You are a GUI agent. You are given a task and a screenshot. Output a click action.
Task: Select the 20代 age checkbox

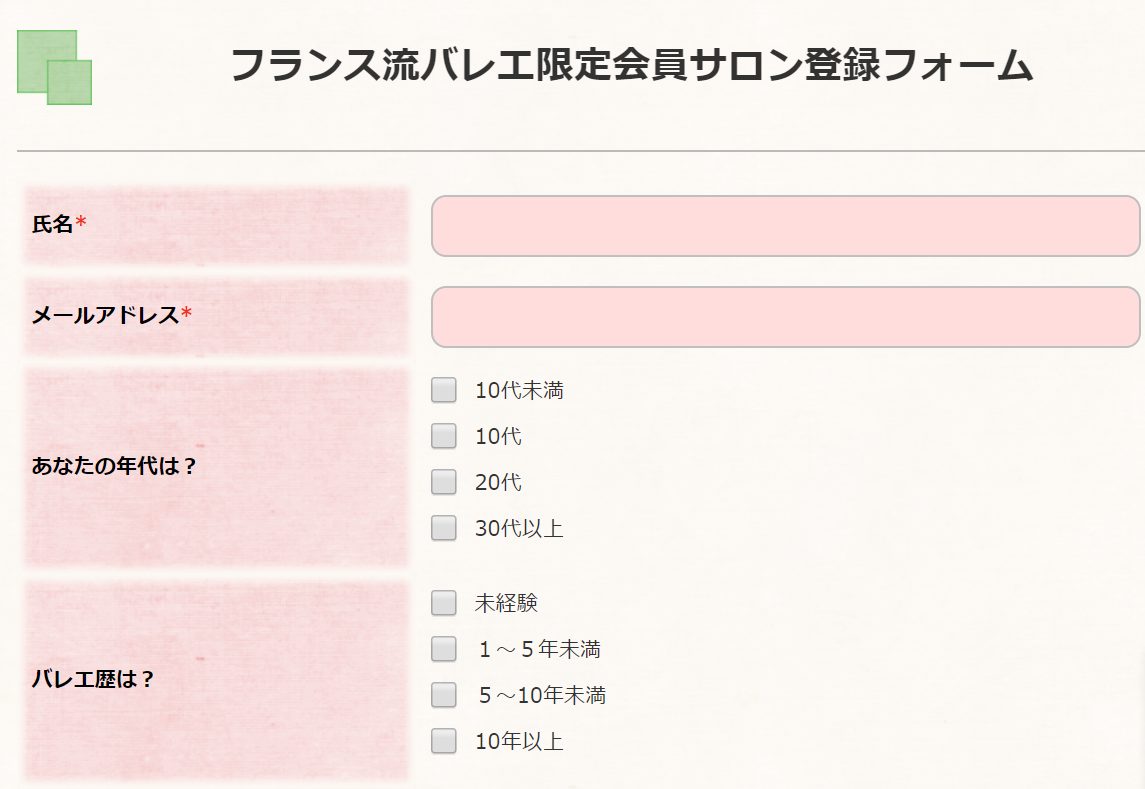443,482
